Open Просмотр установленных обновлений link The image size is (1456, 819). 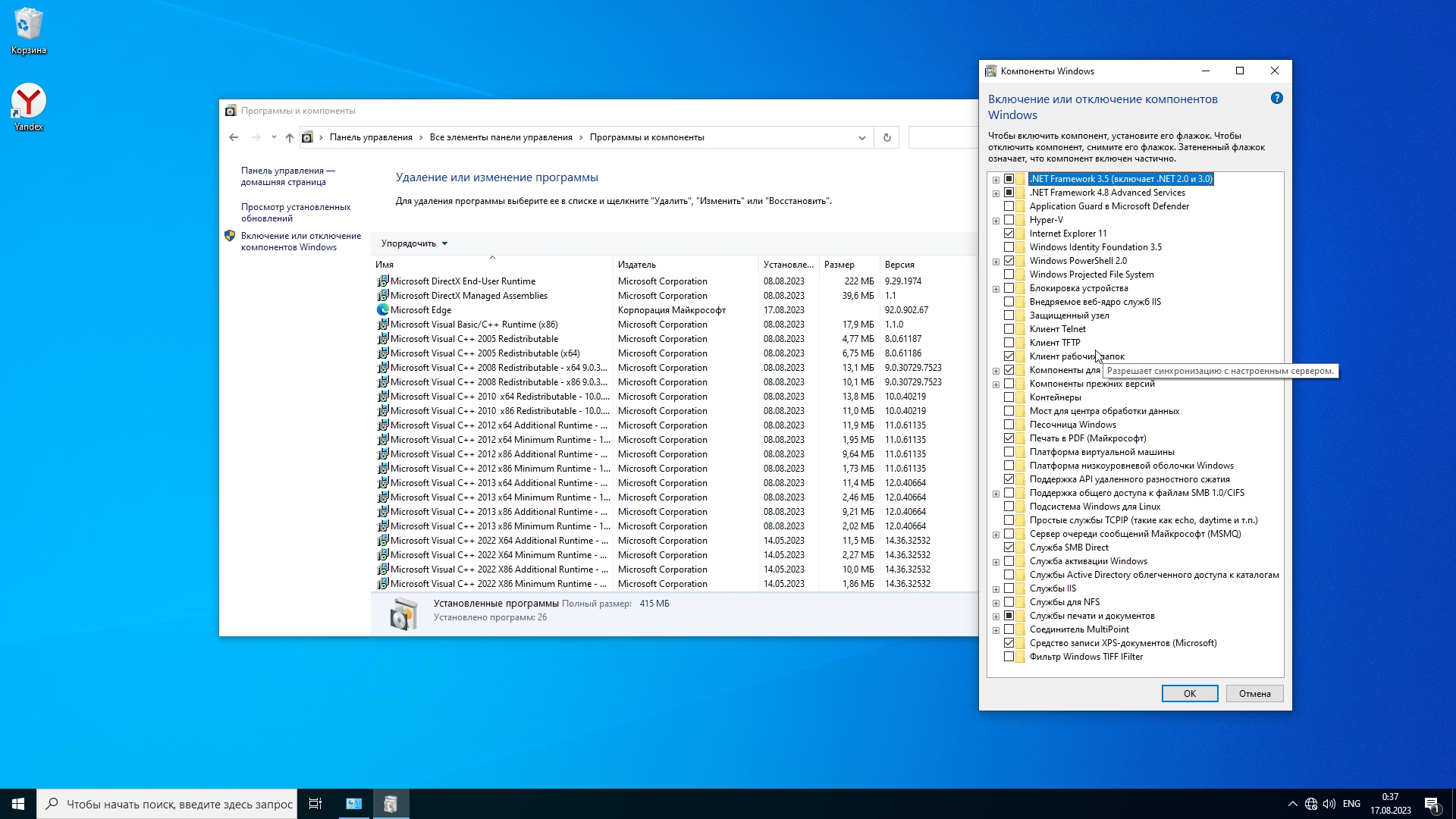(296, 212)
